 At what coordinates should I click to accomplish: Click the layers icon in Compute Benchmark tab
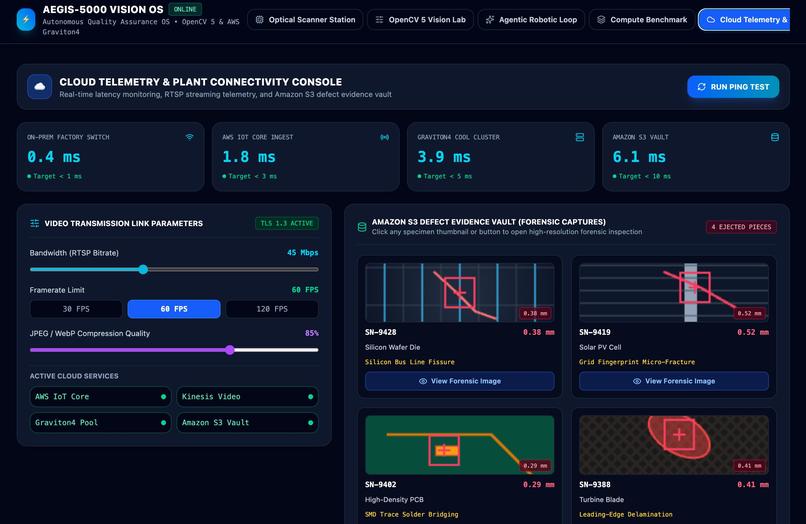tap(601, 20)
